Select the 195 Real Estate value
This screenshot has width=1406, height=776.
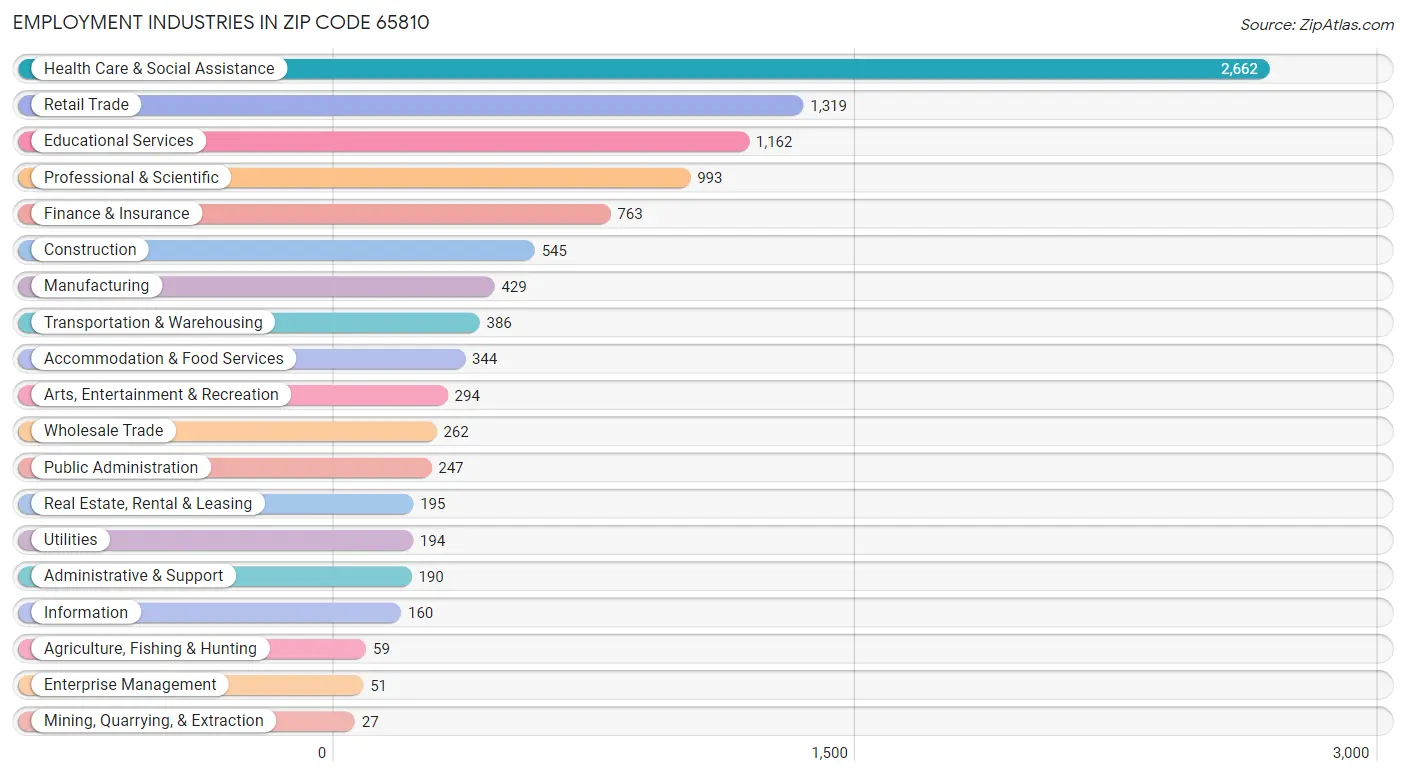click(433, 504)
